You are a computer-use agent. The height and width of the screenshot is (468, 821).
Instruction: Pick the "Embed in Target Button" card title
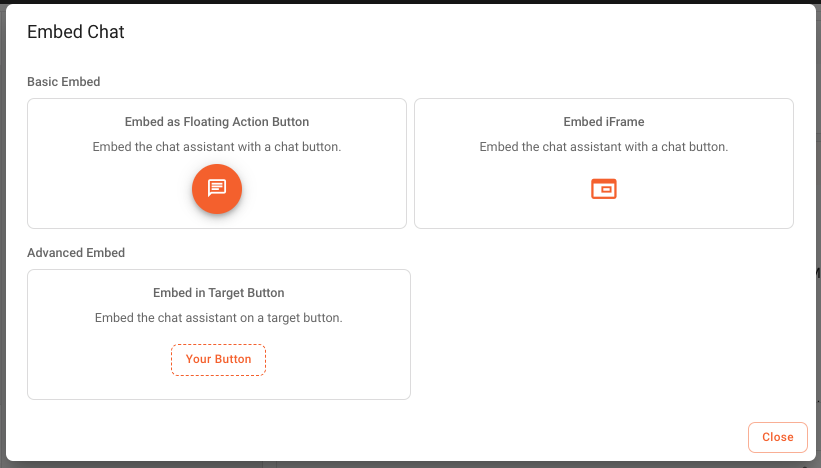pos(218,293)
